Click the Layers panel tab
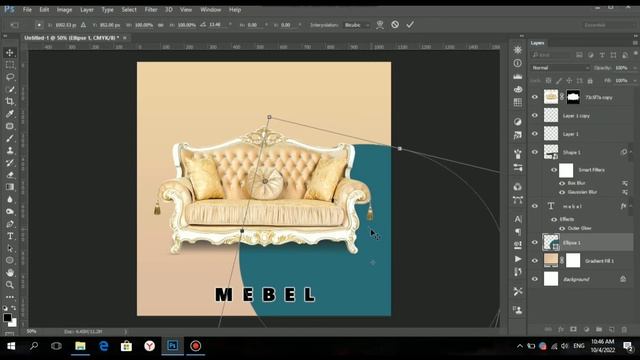This screenshot has width=640, height=360. pos(538,43)
